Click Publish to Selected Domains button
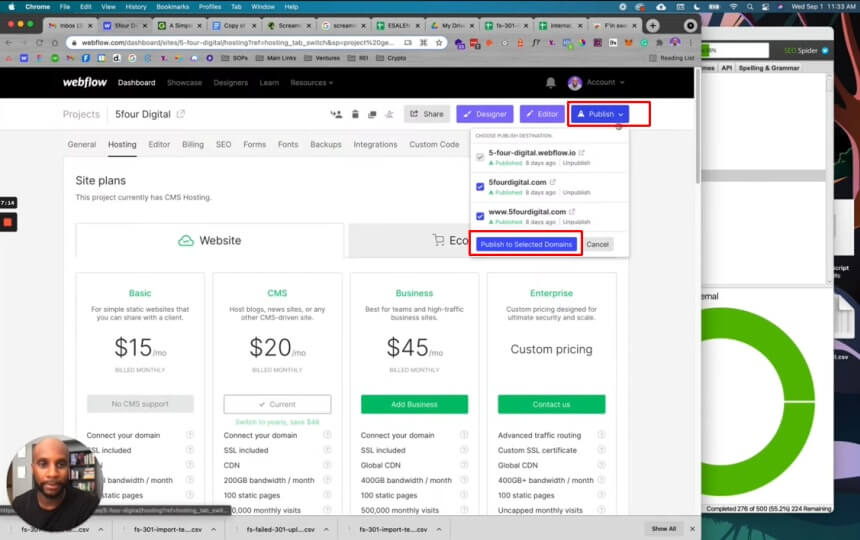860x540 pixels. tap(526, 245)
